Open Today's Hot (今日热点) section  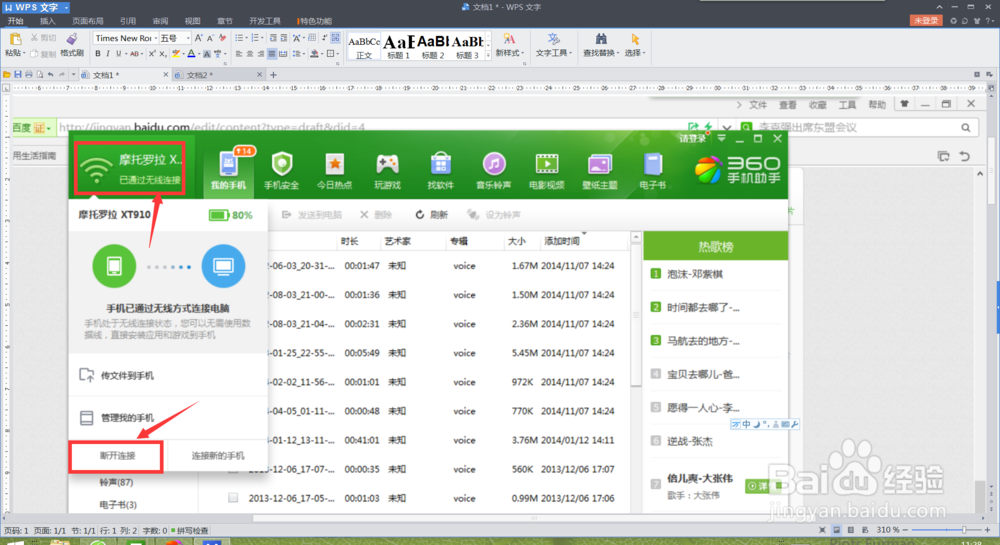coord(334,171)
